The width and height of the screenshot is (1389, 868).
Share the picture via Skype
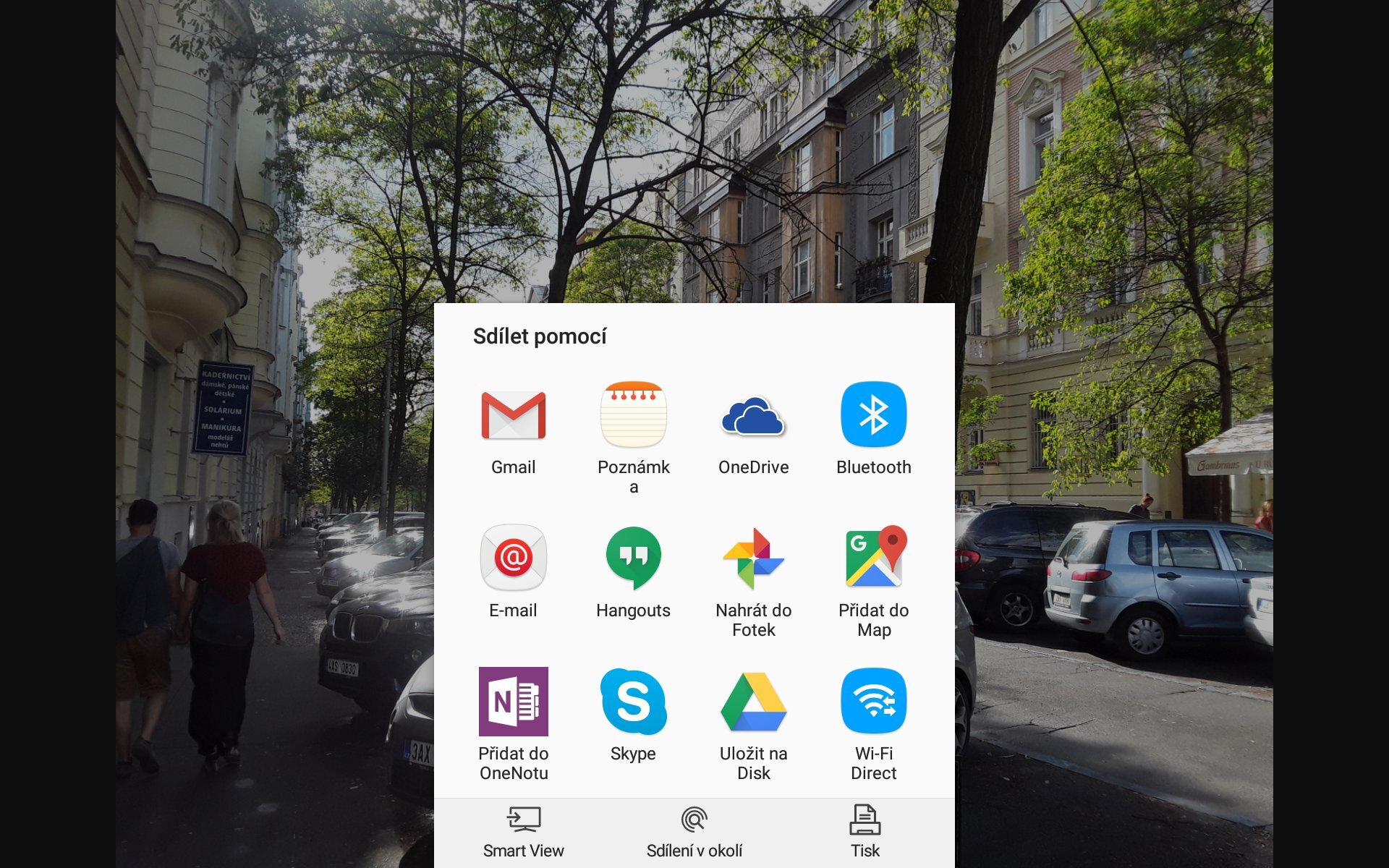(x=634, y=702)
